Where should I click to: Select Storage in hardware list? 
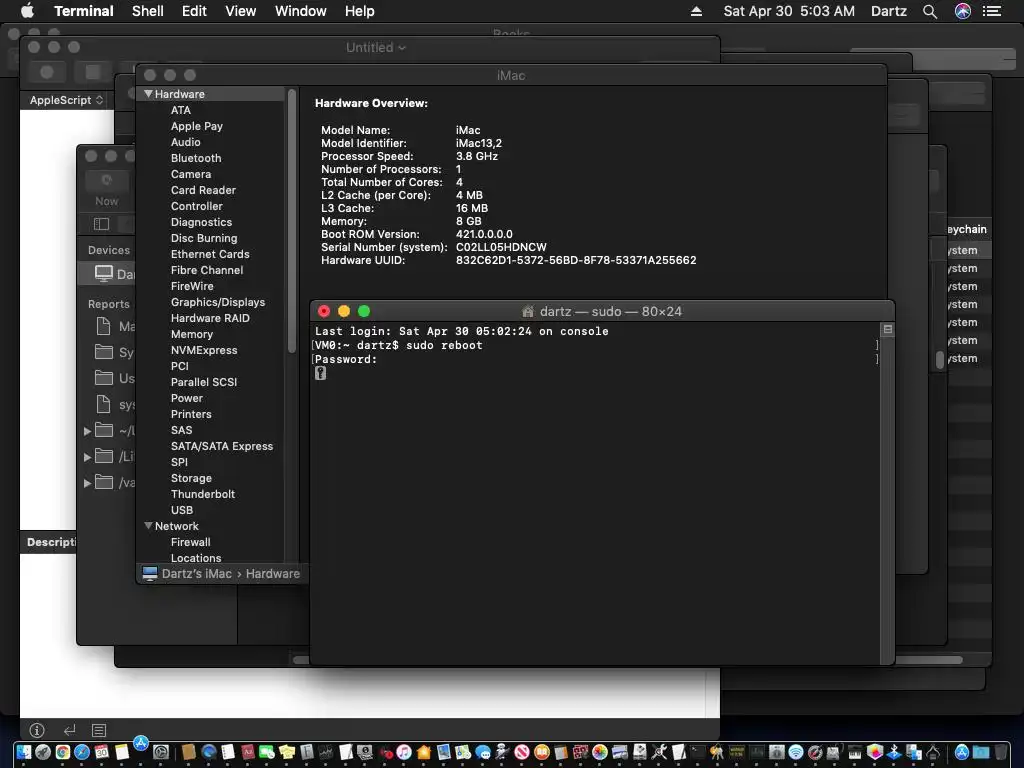coord(191,478)
